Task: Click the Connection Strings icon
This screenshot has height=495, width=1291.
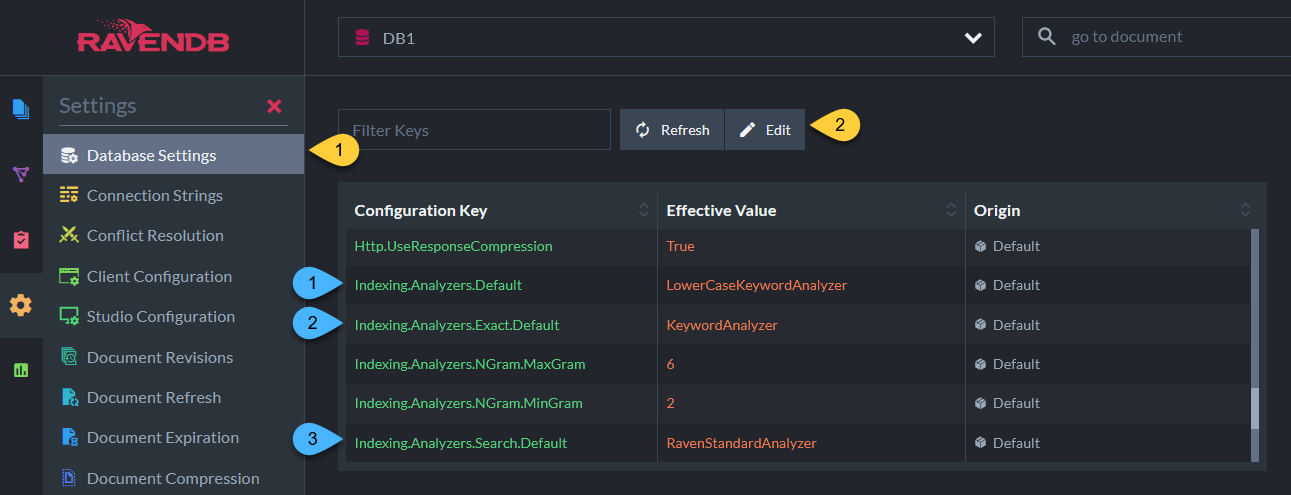Action: point(69,195)
